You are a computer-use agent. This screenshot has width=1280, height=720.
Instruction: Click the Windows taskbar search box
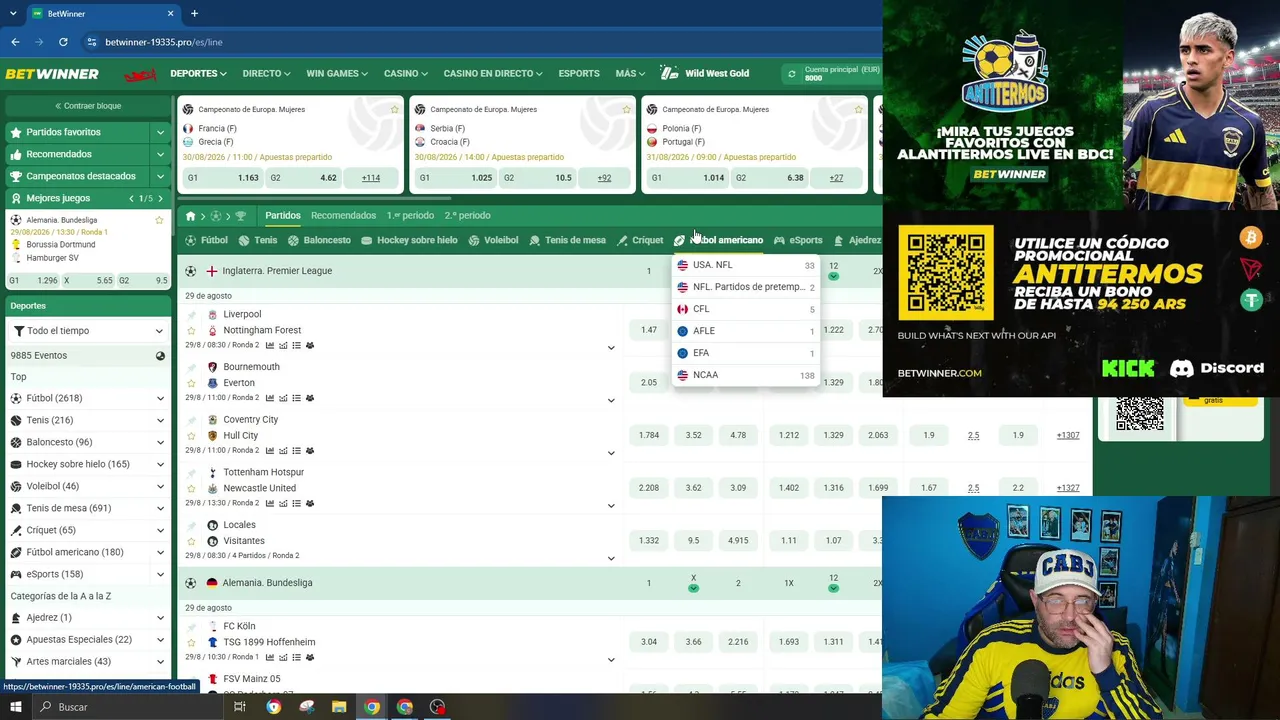tap(130, 707)
